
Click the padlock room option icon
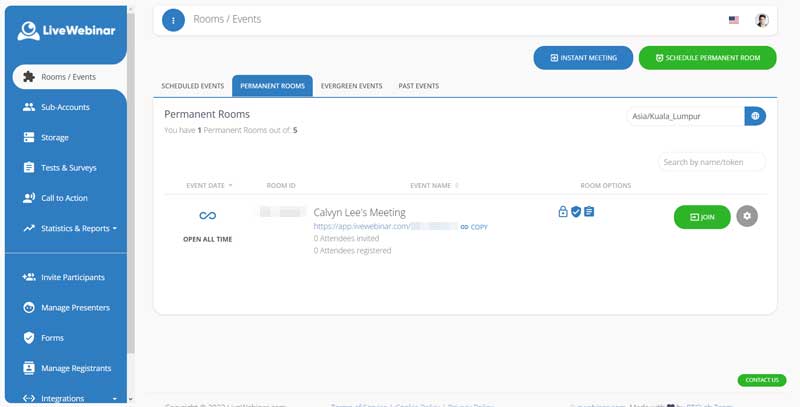click(x=563, y=211)
